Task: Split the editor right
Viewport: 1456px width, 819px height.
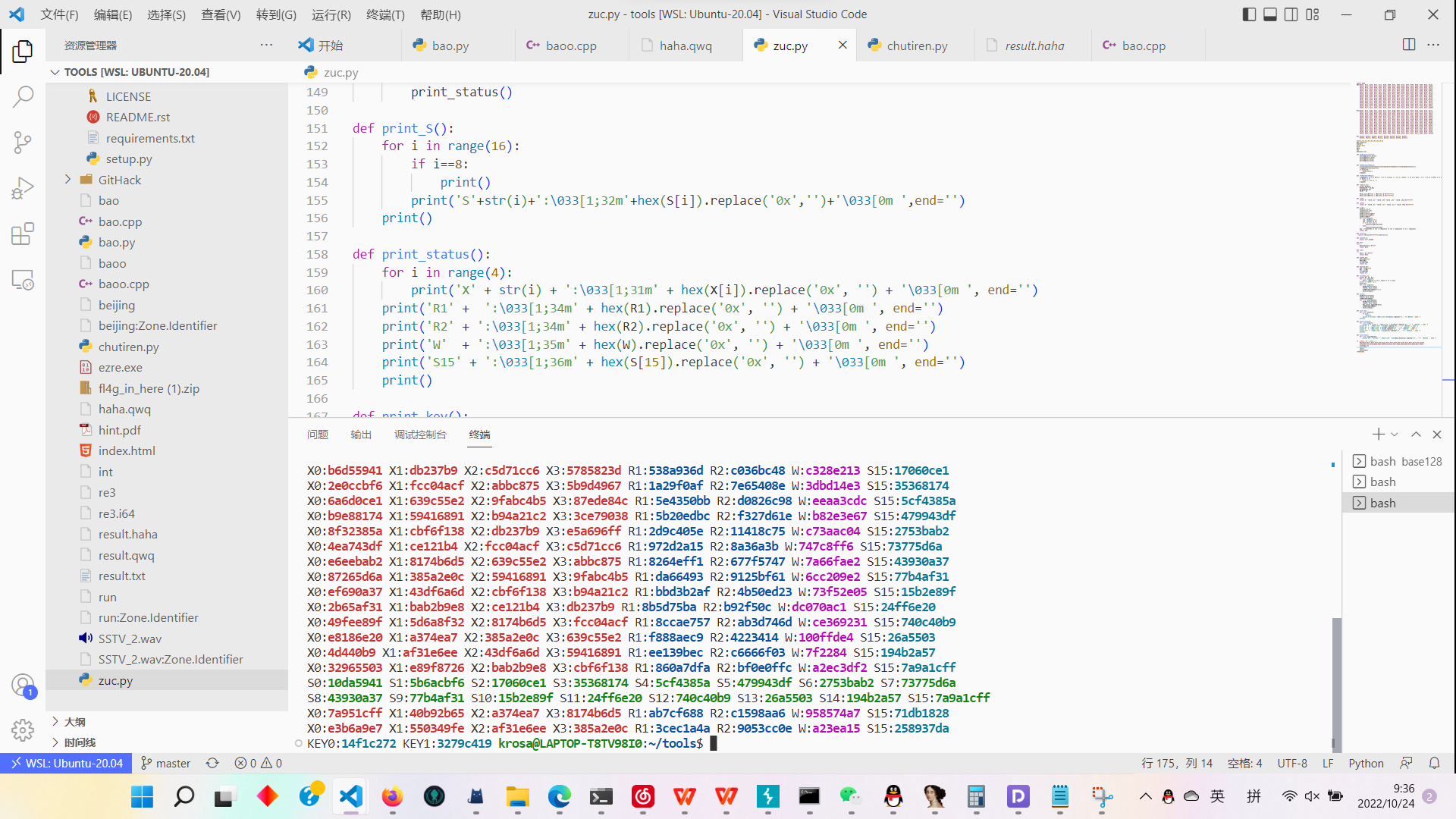Action: pyautogui.click(x=1409, y=45)
